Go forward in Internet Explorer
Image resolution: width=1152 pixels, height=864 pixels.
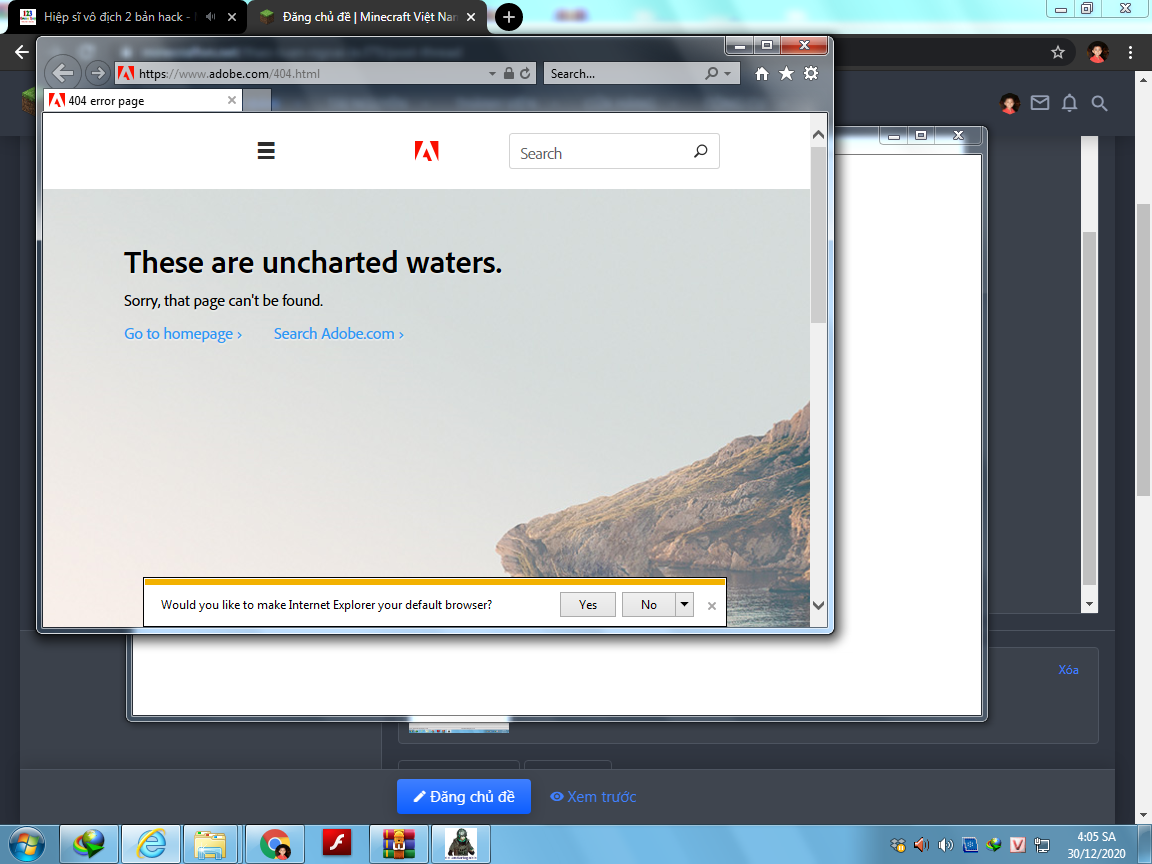click(97, 73)
